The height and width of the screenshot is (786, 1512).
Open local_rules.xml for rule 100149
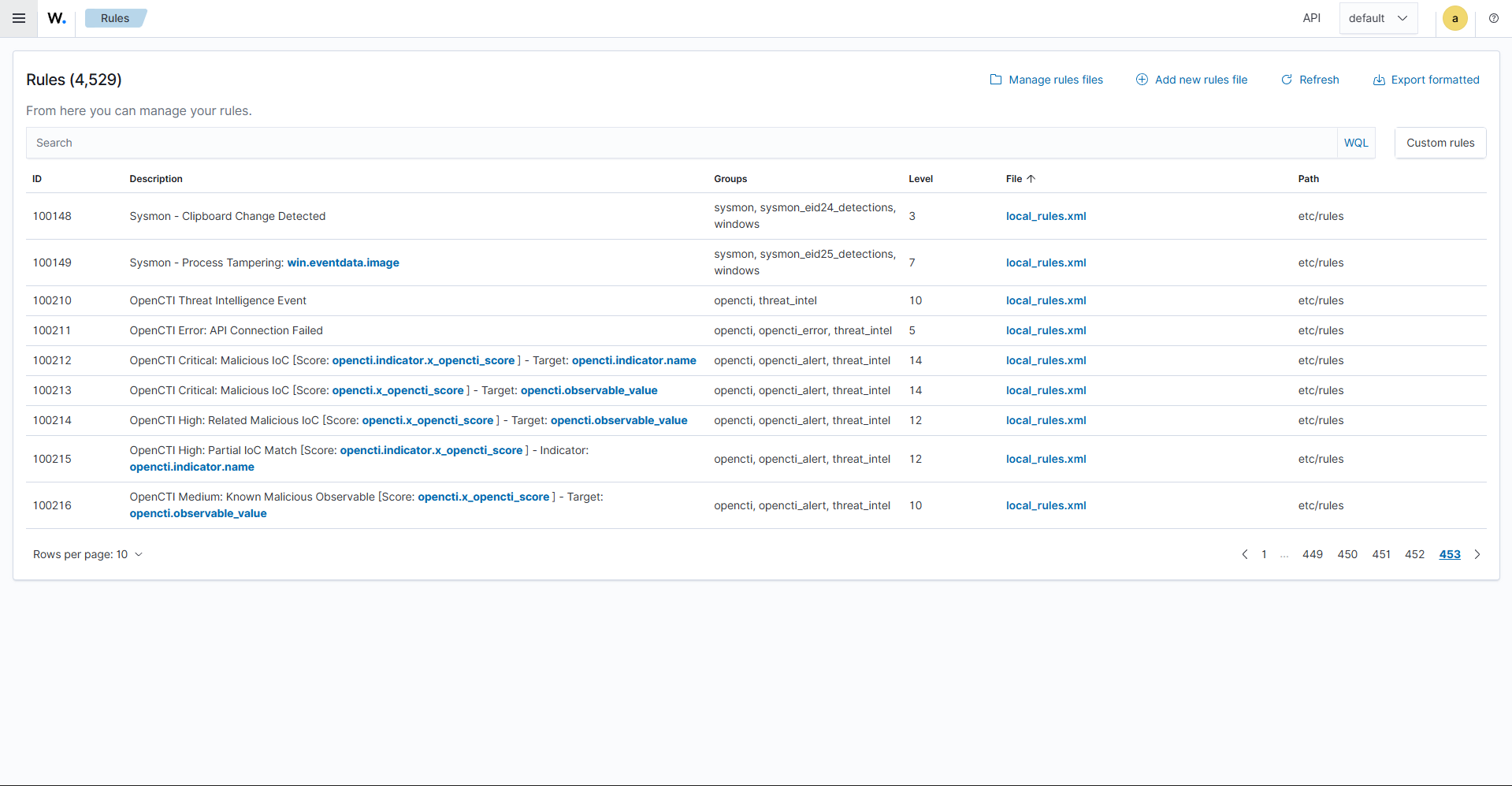1046,263
